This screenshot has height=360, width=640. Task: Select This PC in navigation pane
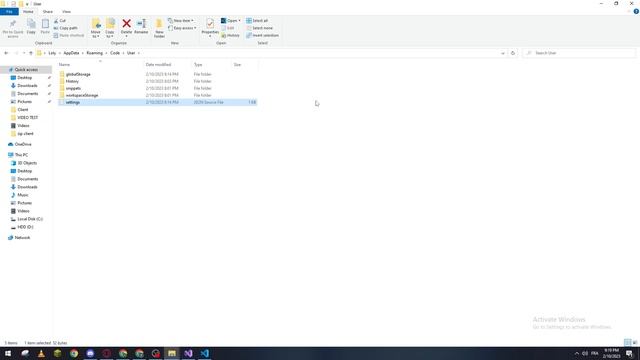(21, 155)
